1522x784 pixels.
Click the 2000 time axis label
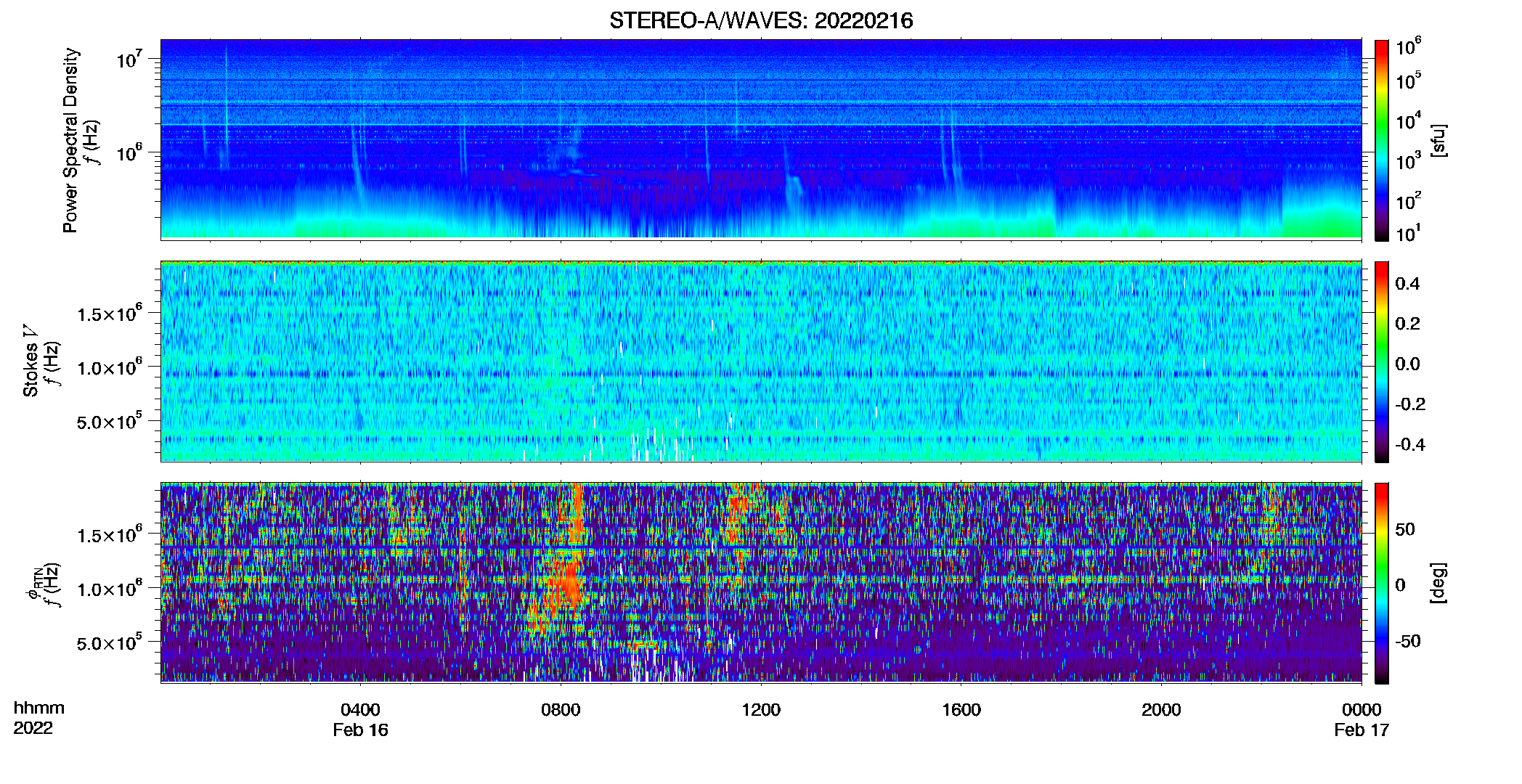coord(1161,710)
